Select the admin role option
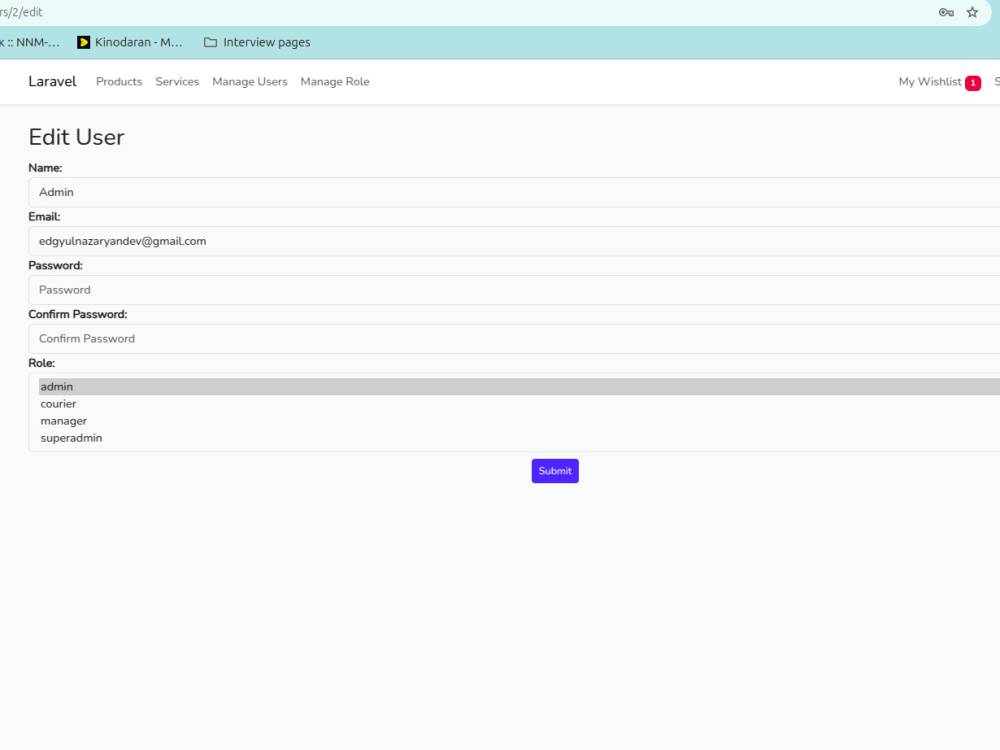Viewport: 1000px width, 750px height. (x=519, y=386)
